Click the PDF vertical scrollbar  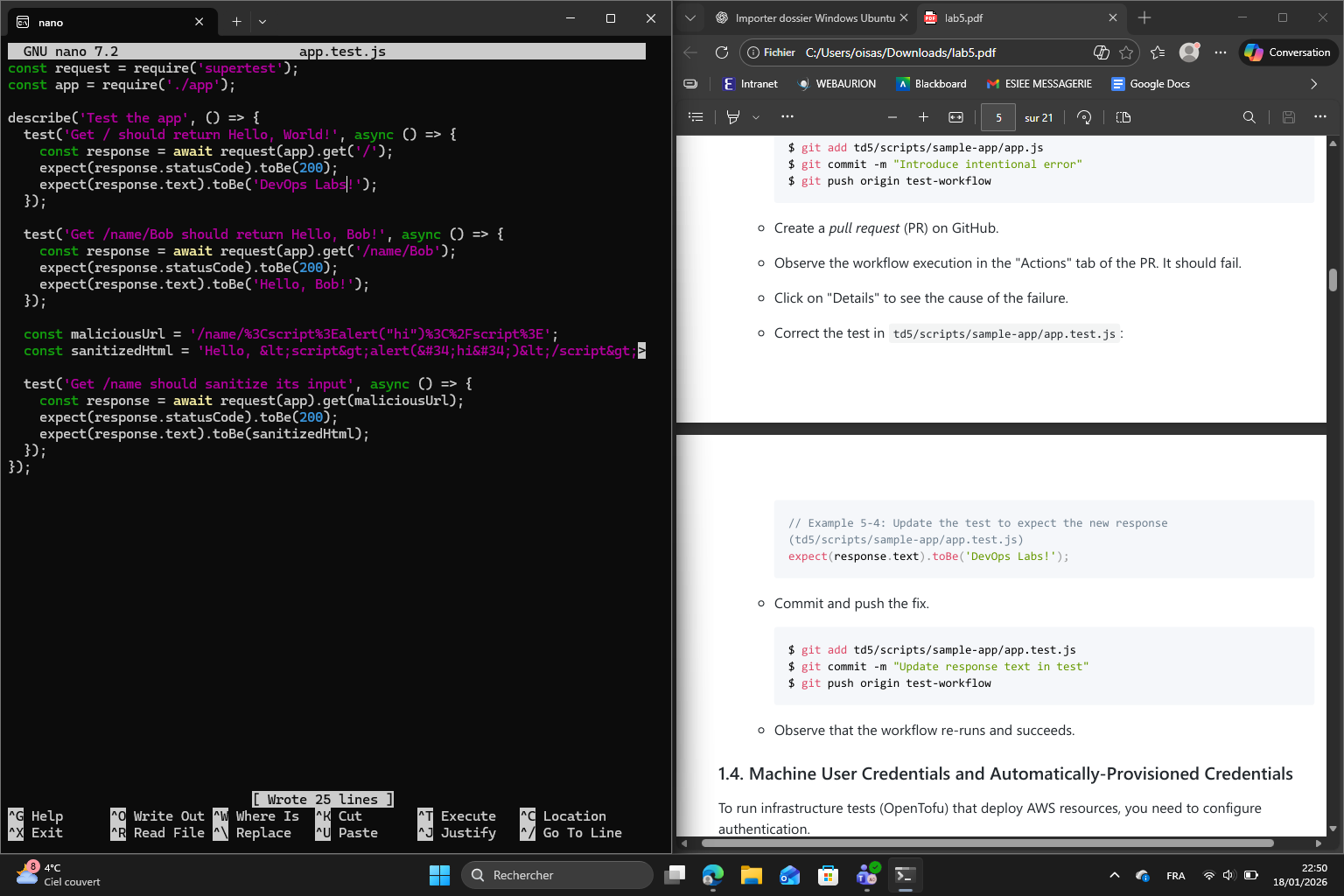click(x=1333, y=278)
